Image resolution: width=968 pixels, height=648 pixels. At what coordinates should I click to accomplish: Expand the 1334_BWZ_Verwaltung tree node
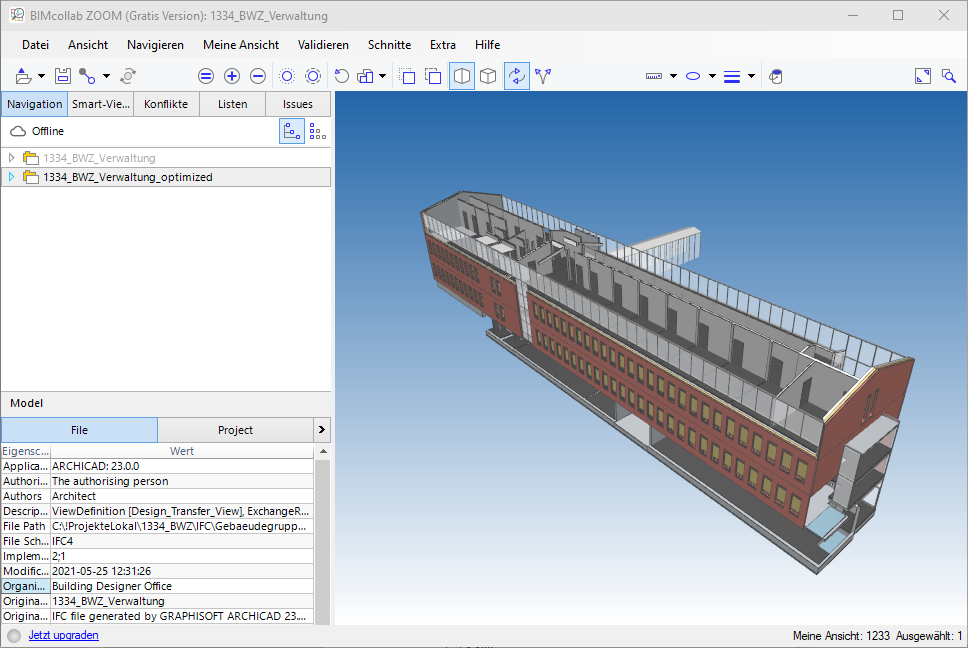coord(11,158)
